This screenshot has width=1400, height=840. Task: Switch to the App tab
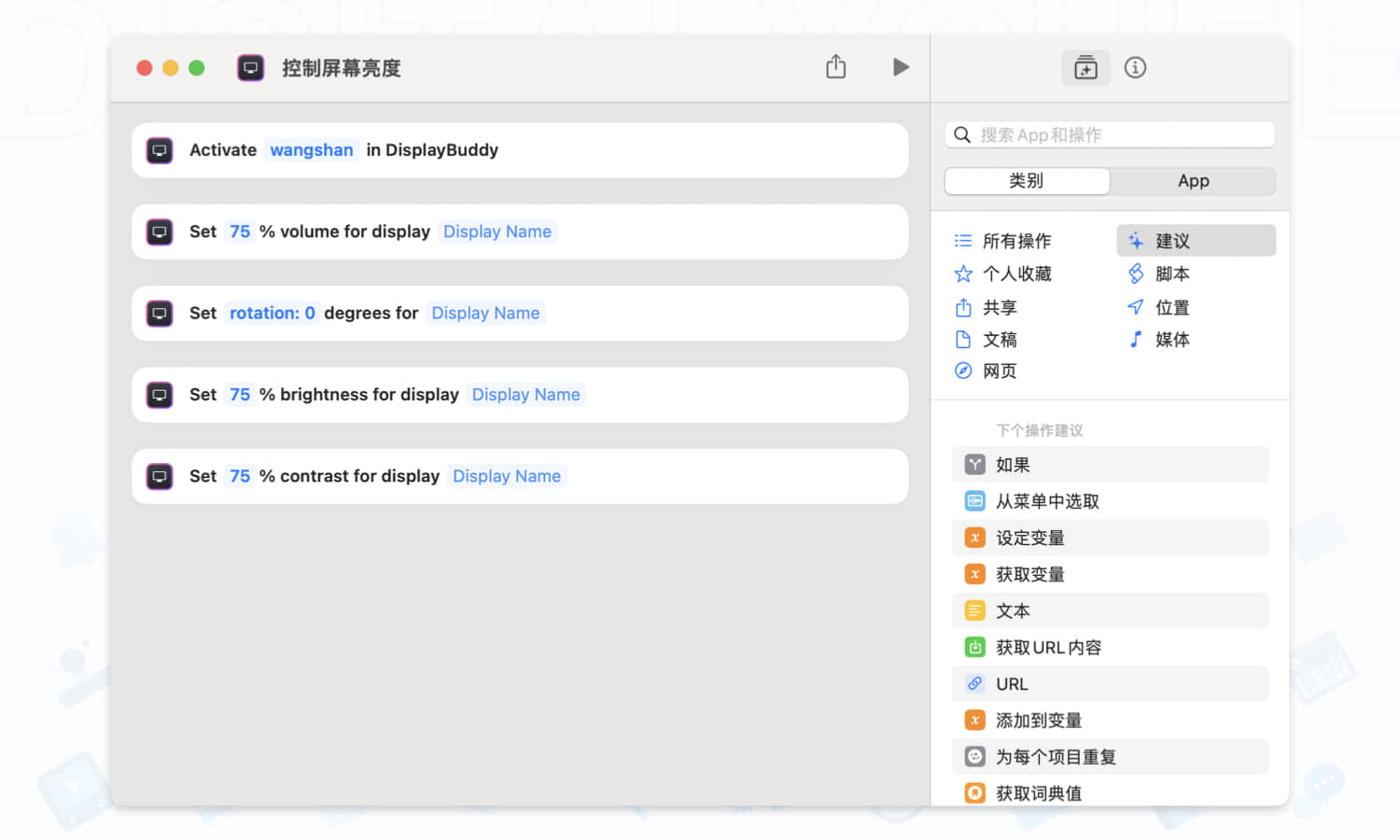(1194, 180)
